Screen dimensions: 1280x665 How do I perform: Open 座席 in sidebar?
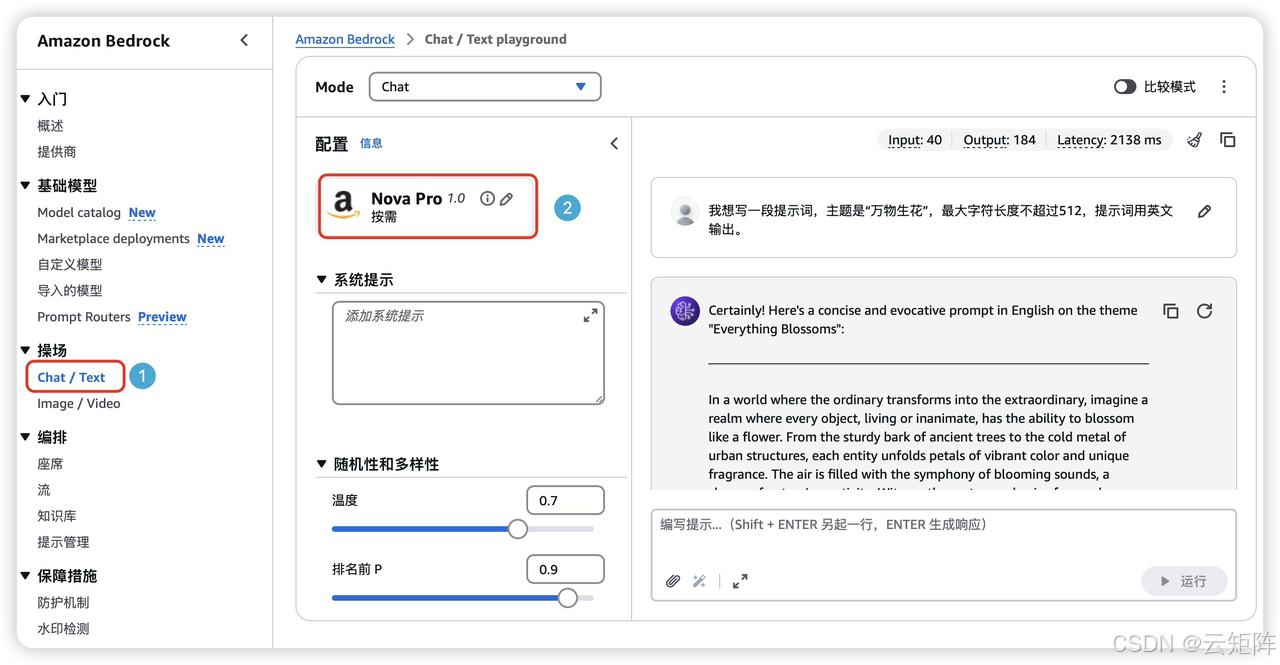pos(50,464)
